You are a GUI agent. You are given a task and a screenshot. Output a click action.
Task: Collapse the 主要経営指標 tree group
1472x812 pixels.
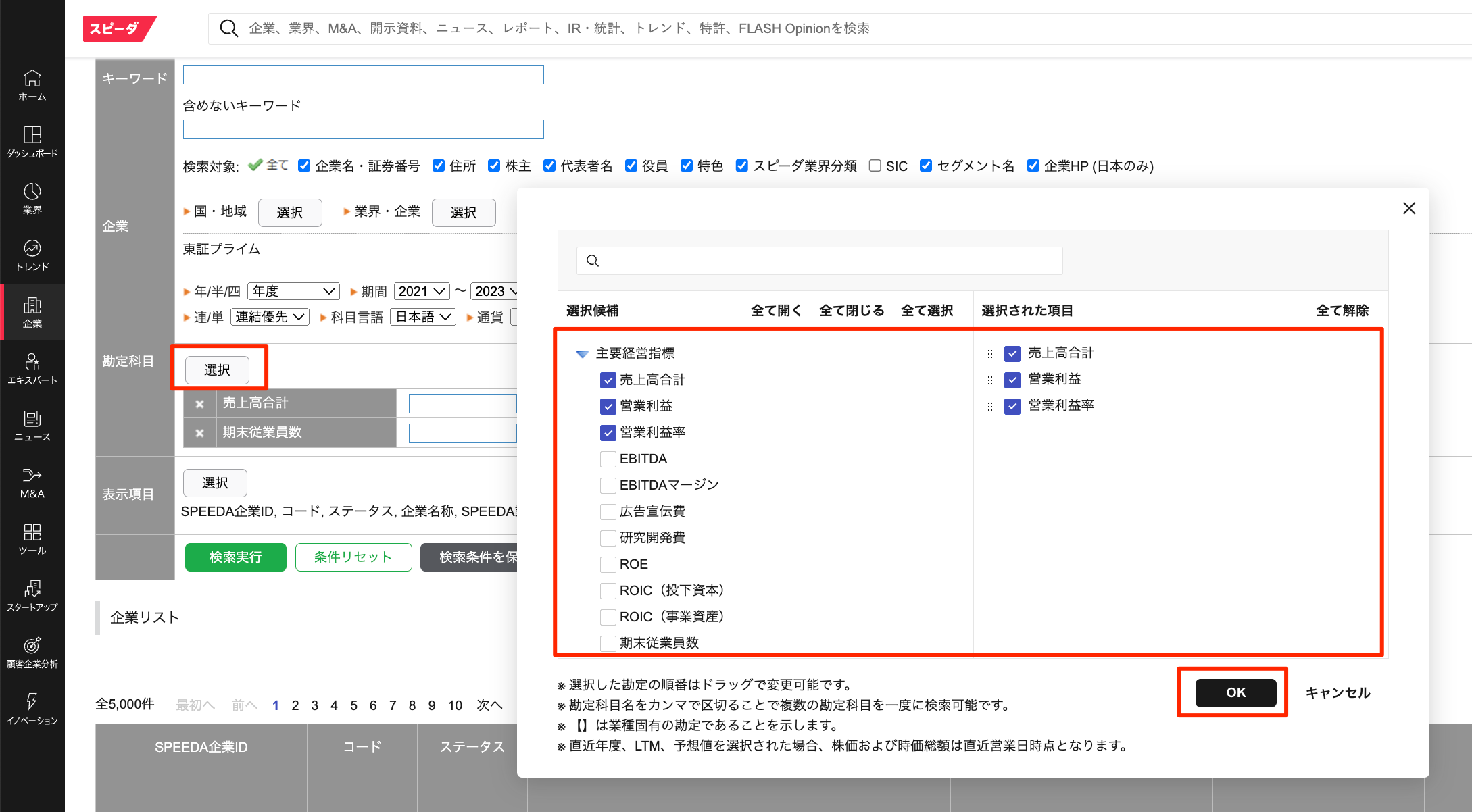(x=582, y=353)
